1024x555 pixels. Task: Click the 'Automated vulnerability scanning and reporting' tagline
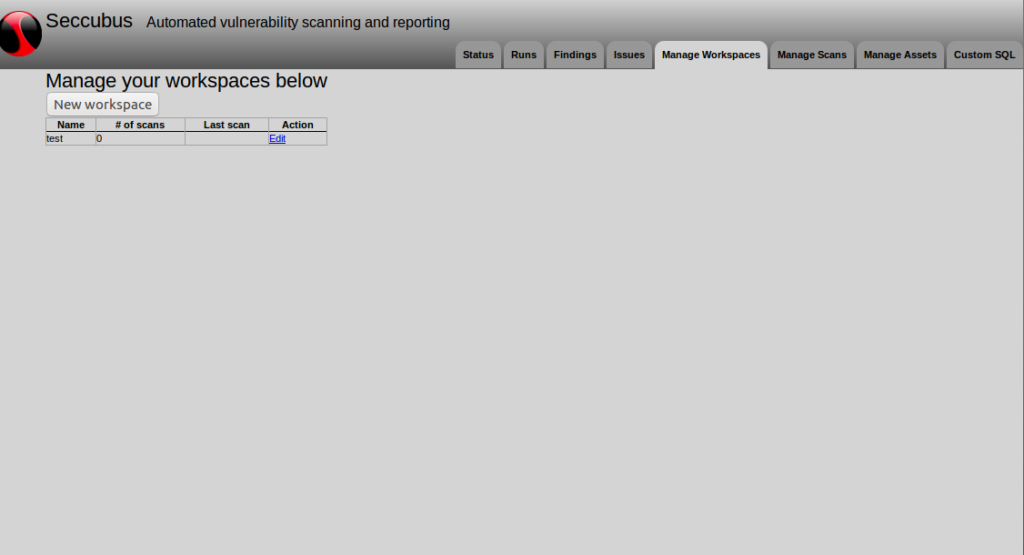click(x=298, y=22)
